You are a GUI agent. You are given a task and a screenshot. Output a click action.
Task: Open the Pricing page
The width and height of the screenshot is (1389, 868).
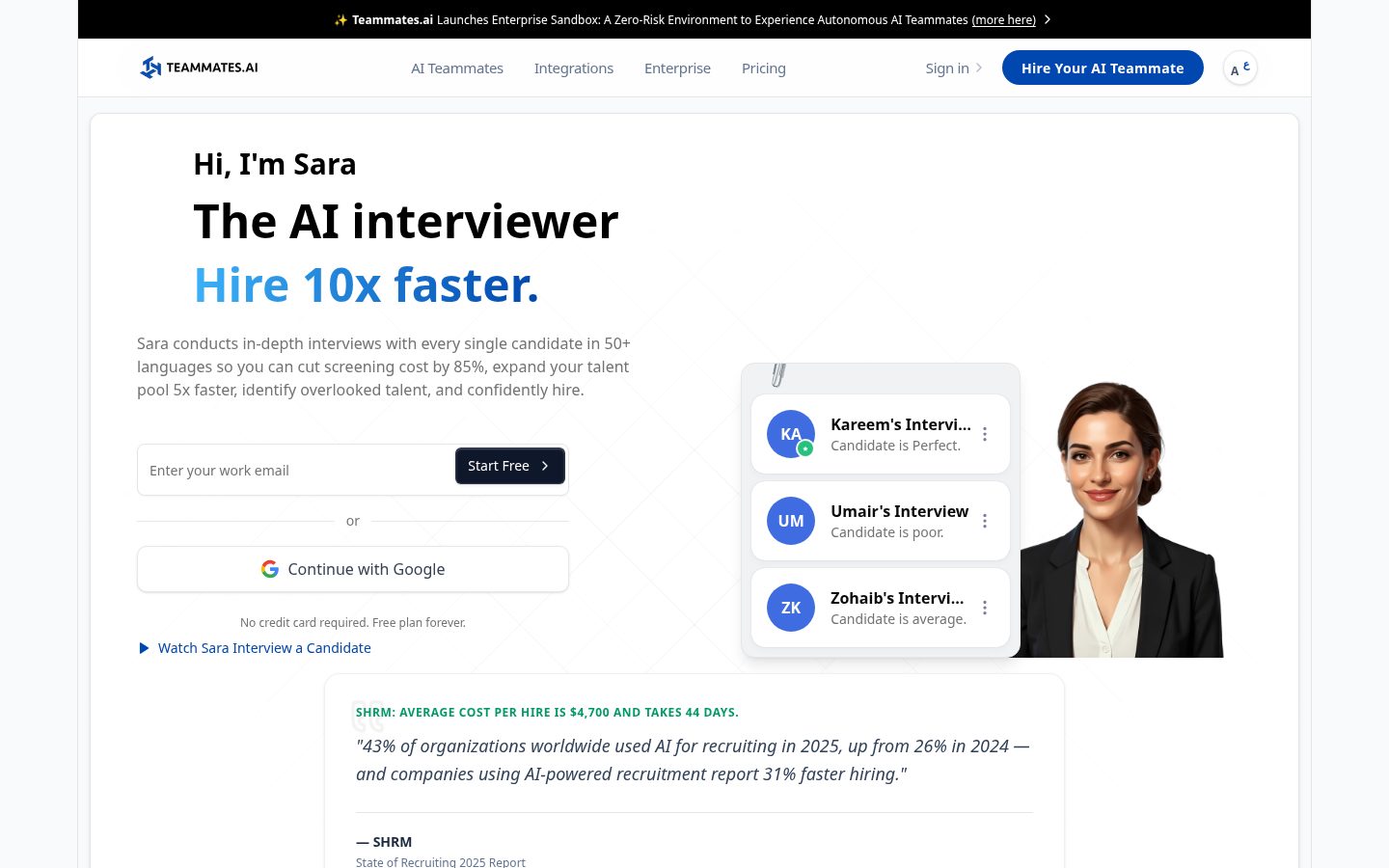[764, 68]
